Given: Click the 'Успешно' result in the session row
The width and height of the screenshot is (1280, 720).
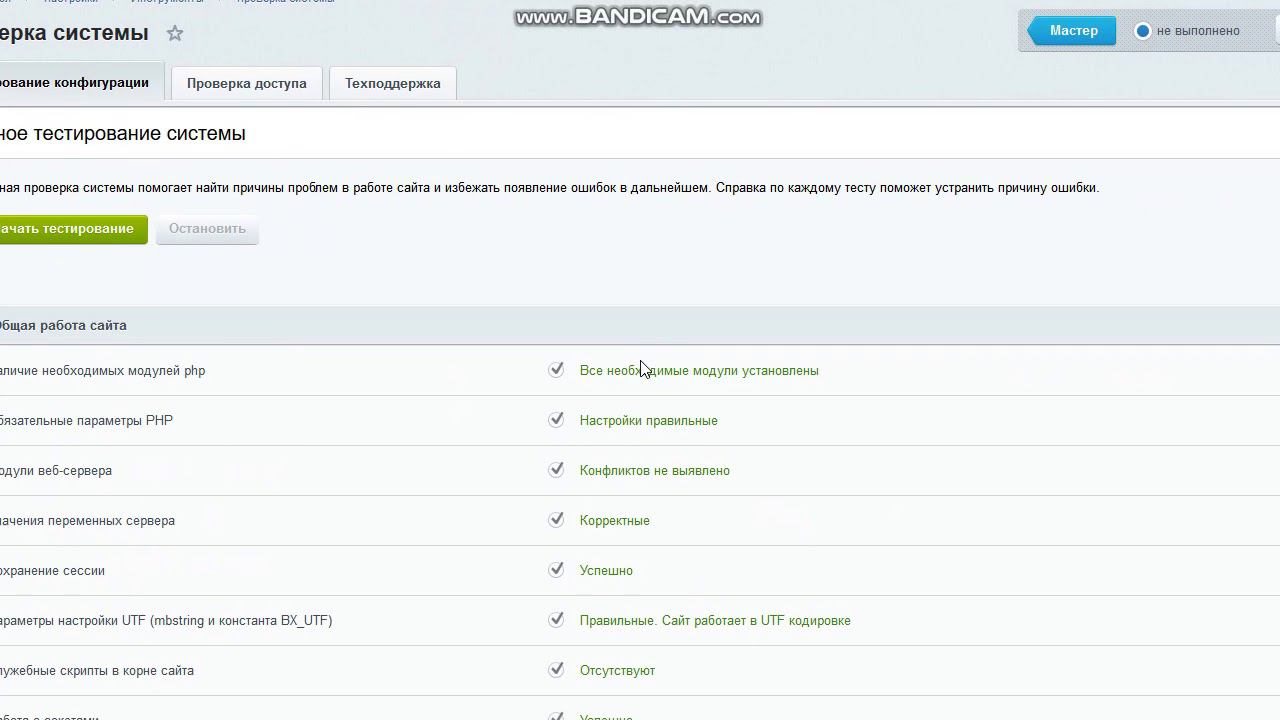Looking at the screenshot, I should coord(606,571).
